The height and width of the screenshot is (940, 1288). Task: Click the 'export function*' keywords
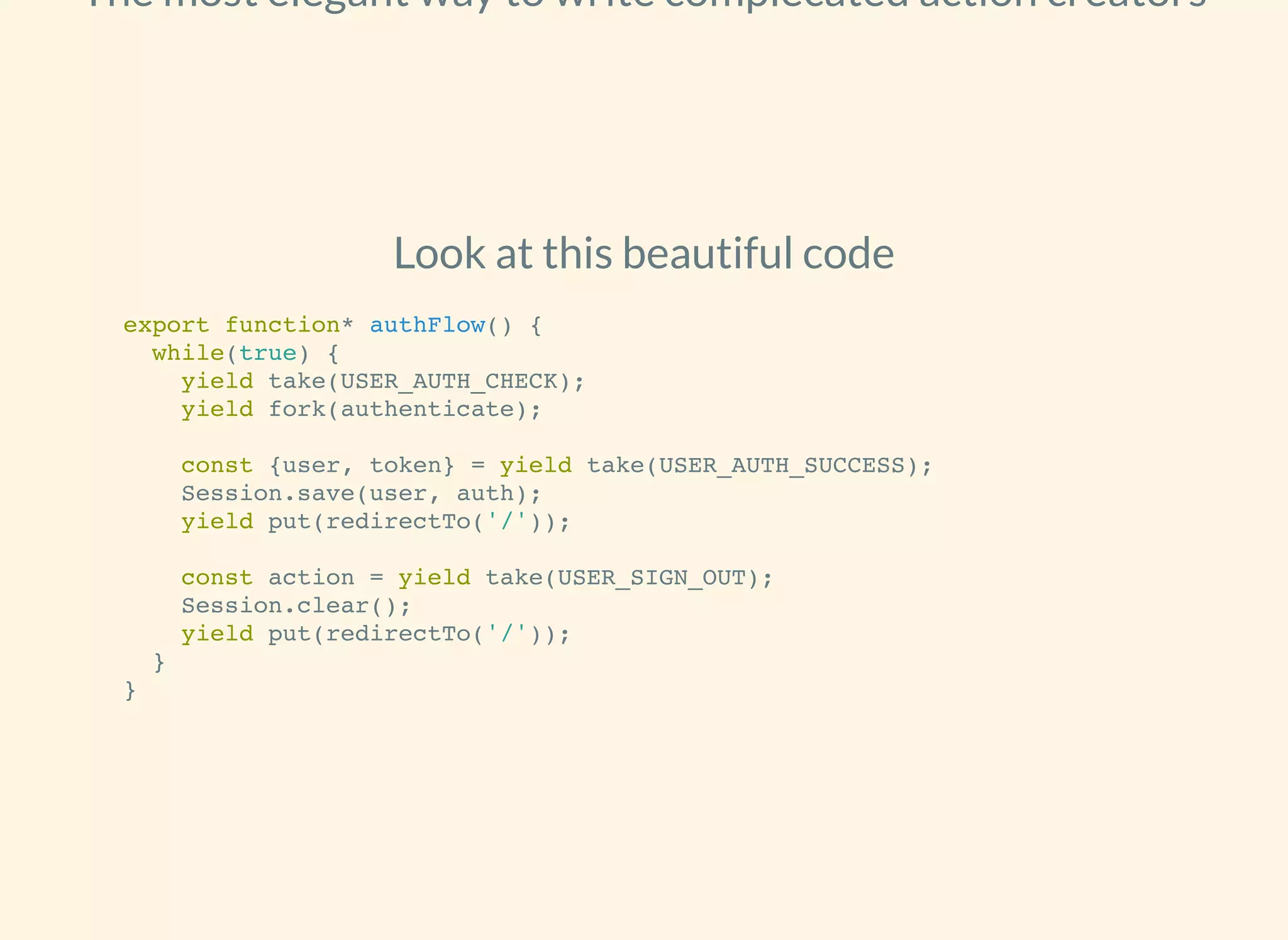[x=238, y=326]
